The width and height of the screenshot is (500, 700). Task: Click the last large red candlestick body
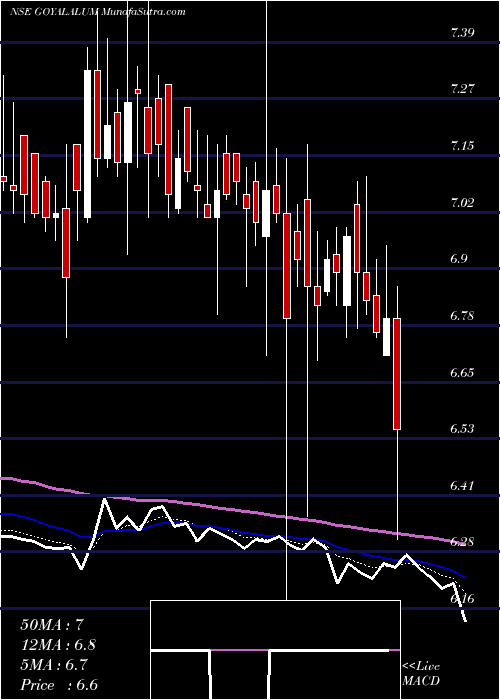pos(397,374)
